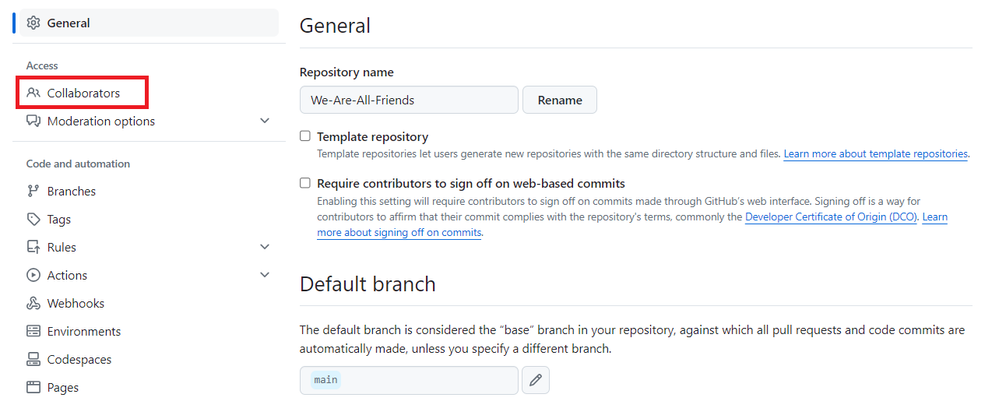Open Developer Certificate of Origin (DCO) link
The image size is (999, 405).
tap(830, 217)
